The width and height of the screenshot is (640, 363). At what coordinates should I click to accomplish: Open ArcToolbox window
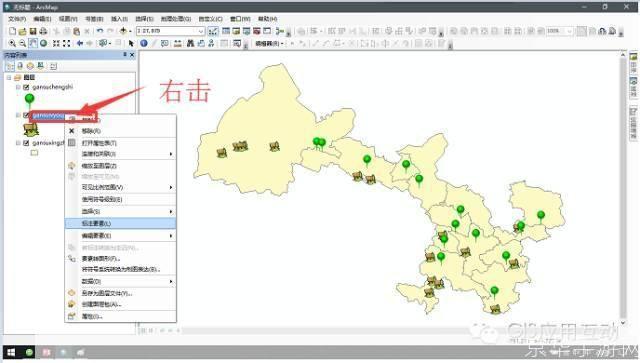[257, 31]
